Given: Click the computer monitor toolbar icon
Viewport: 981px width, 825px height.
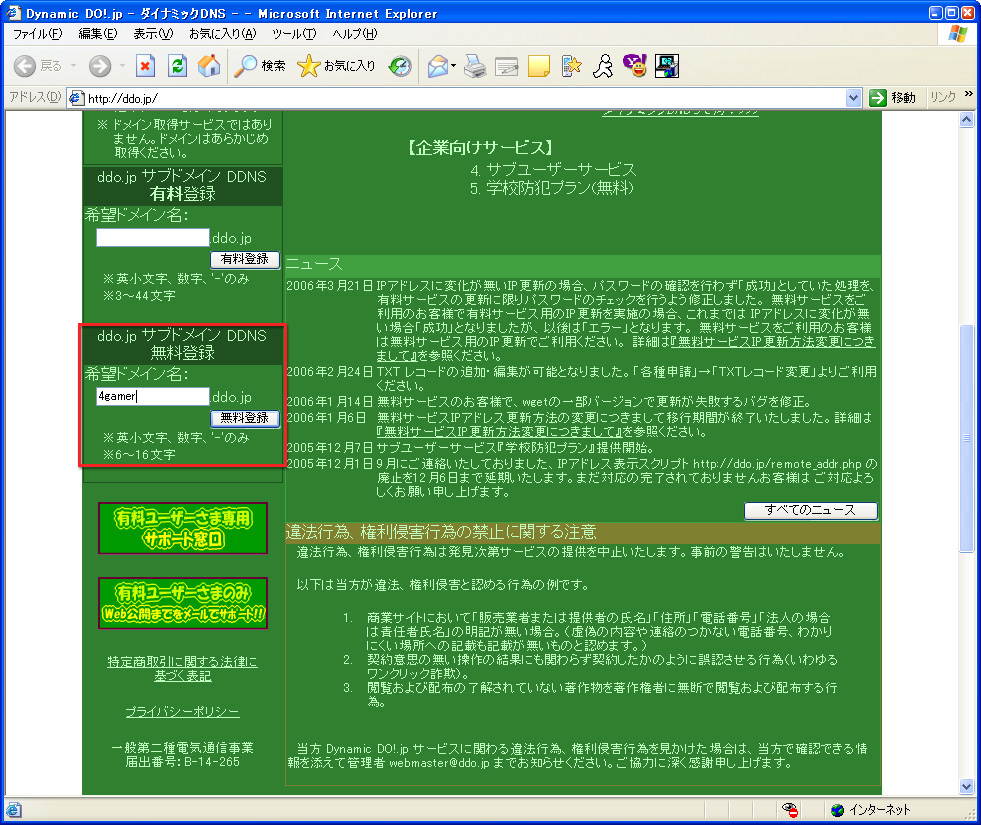Looking at the screenshot, I should pyautogui.click(x=667, y=66).
